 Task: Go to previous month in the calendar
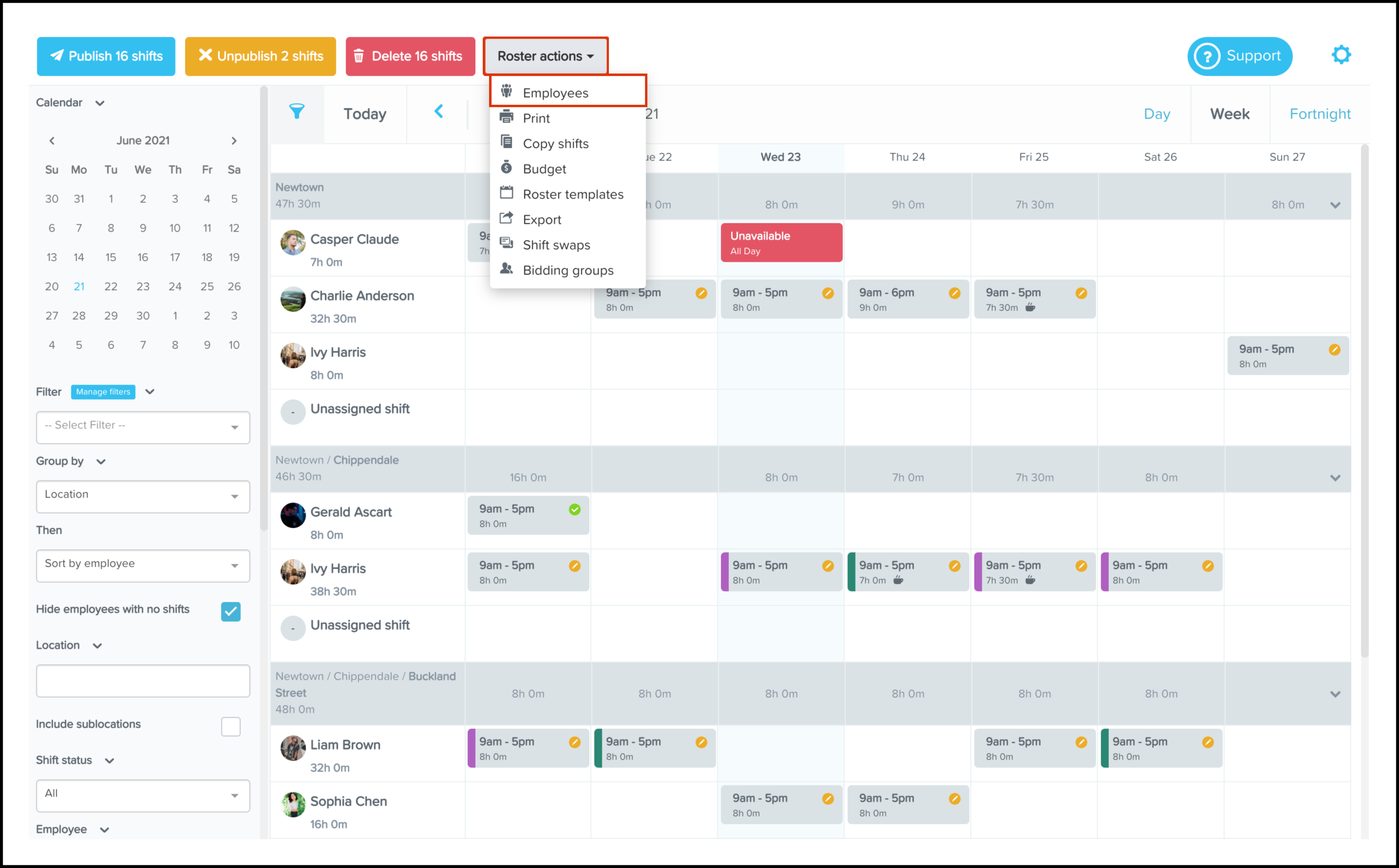pyautogui.click(x=52, y=141)
